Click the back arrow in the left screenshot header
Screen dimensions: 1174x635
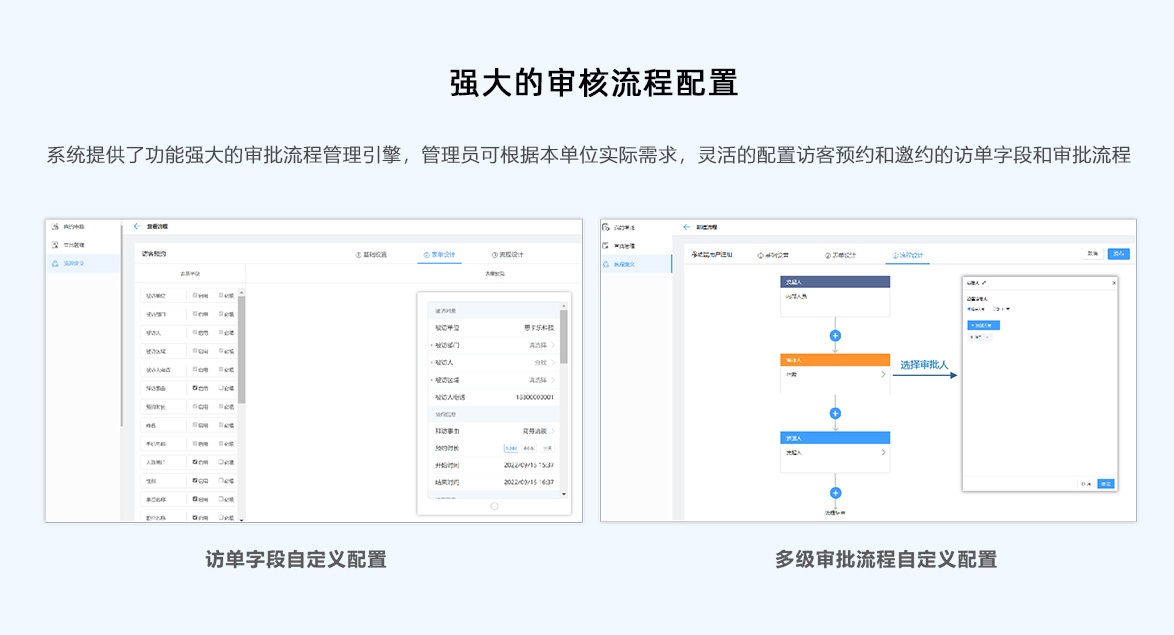tap(136, 227)
